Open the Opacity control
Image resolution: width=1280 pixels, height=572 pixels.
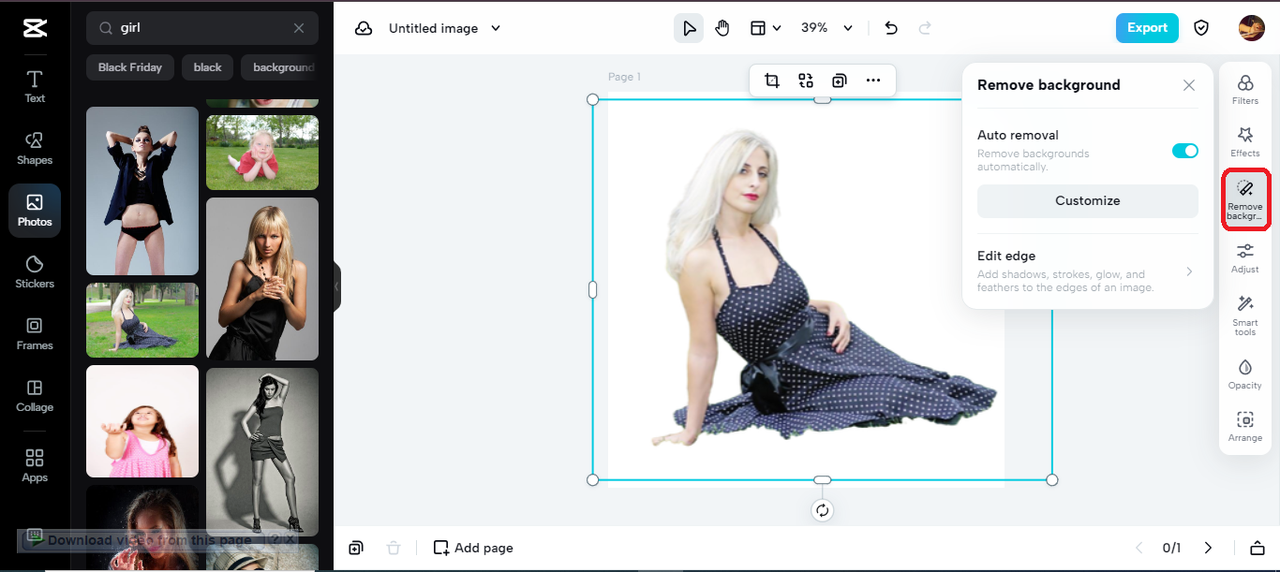pyautogui.click(x=1245, y=375)
